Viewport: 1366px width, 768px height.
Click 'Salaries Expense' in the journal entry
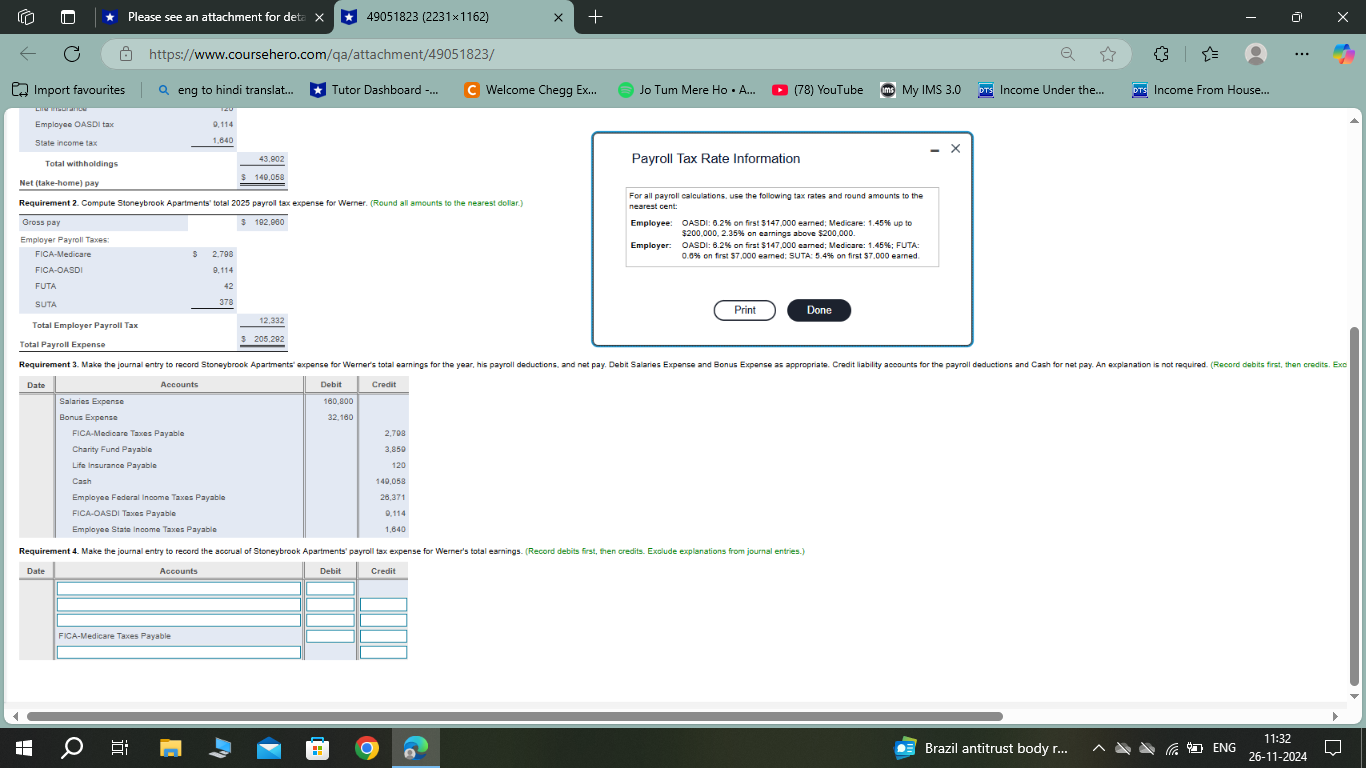tap(92, 401)
